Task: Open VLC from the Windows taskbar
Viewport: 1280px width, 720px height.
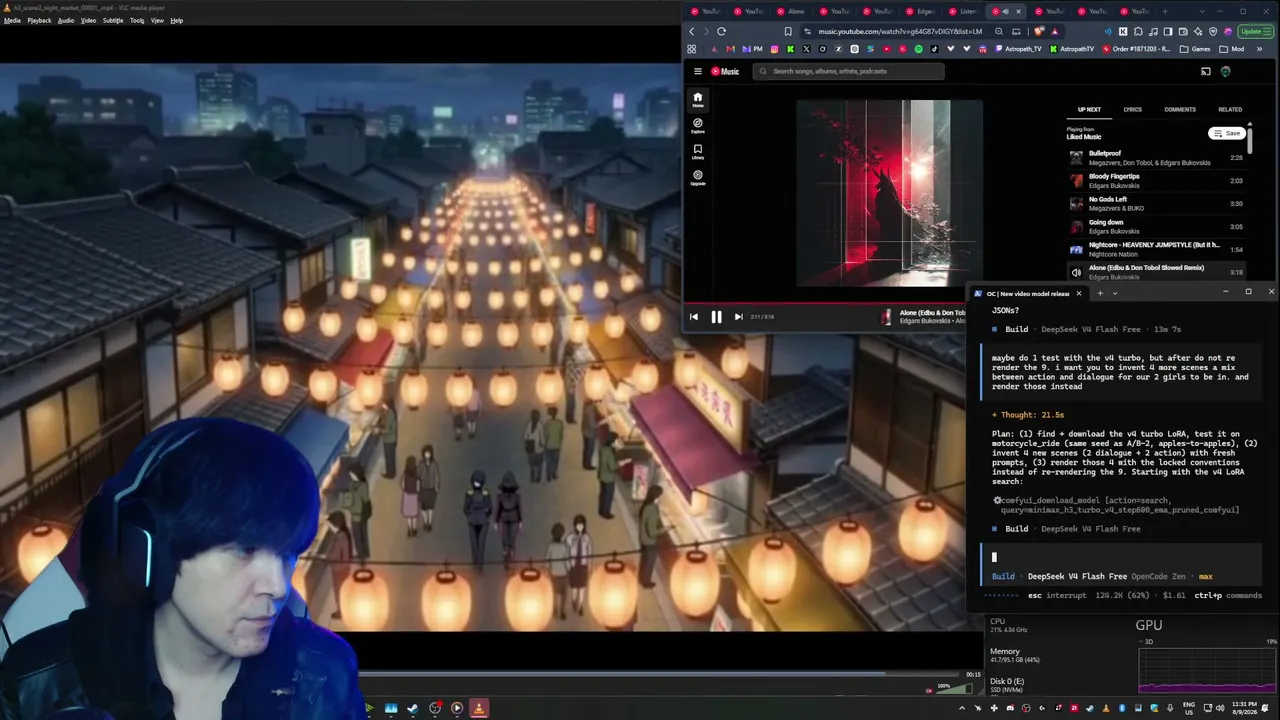Action: (x=479, y=708)
